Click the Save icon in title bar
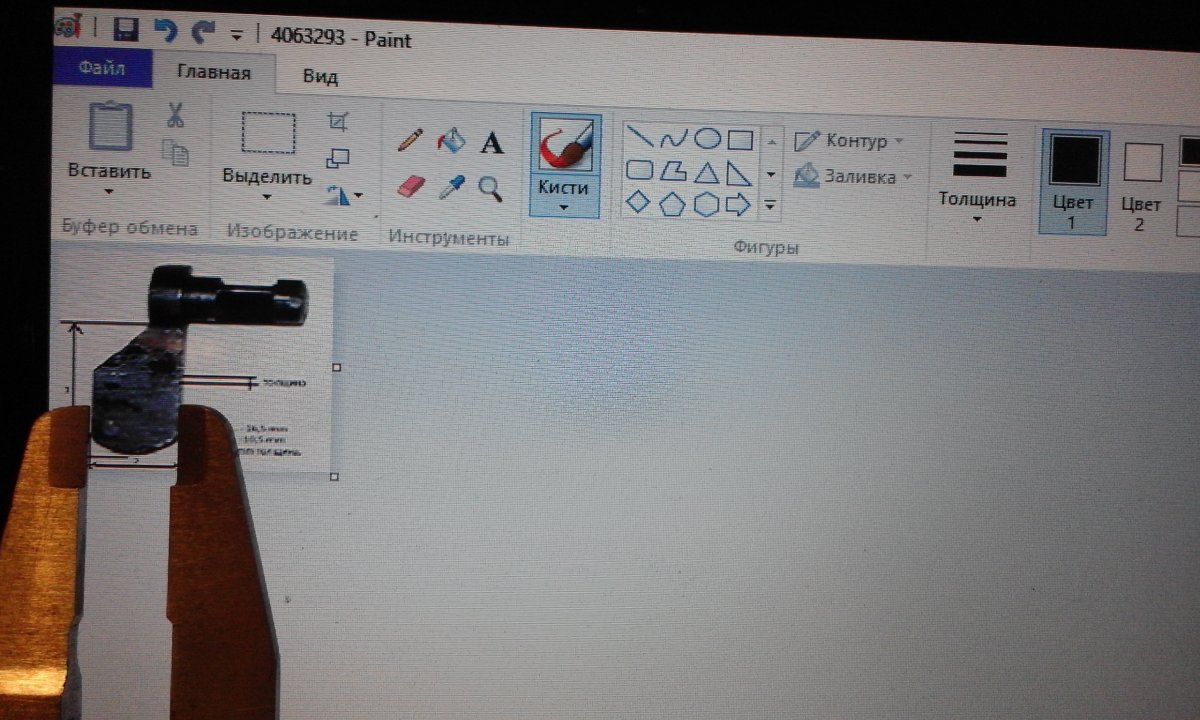 (x=125, y=31)
